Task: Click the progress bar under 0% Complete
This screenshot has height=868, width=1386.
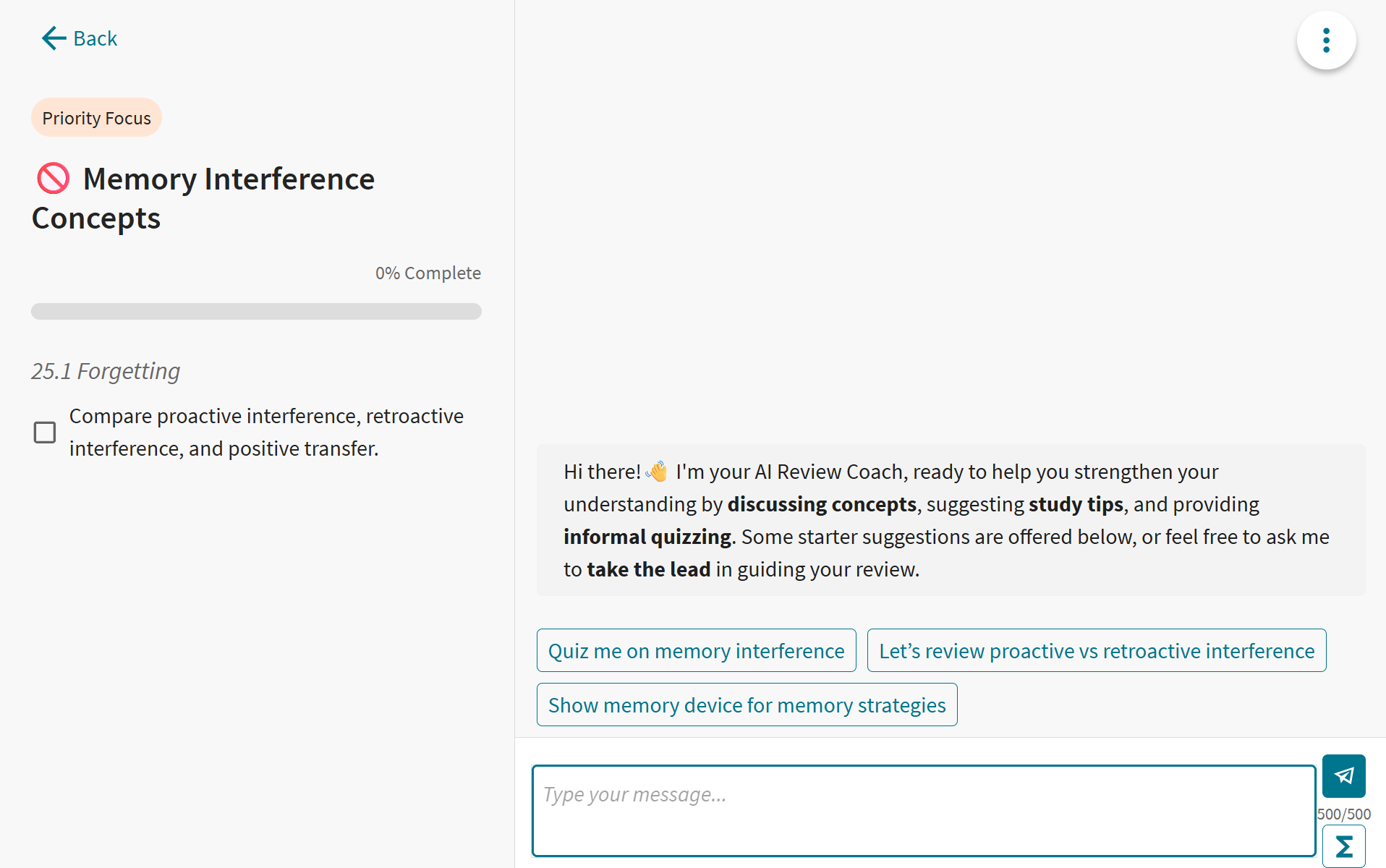Action: point(256,311)
